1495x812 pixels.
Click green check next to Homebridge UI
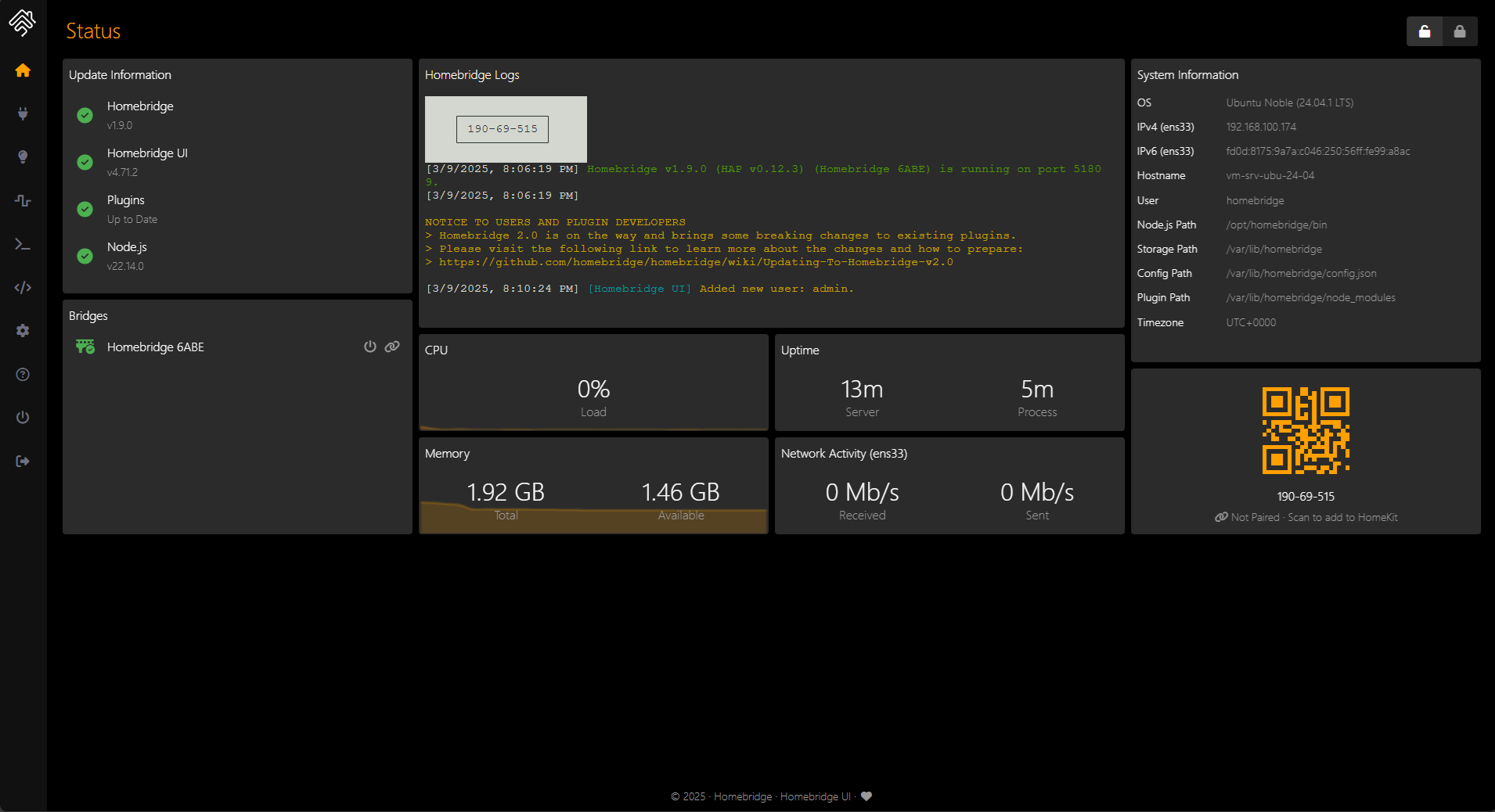tap(85, 162)
